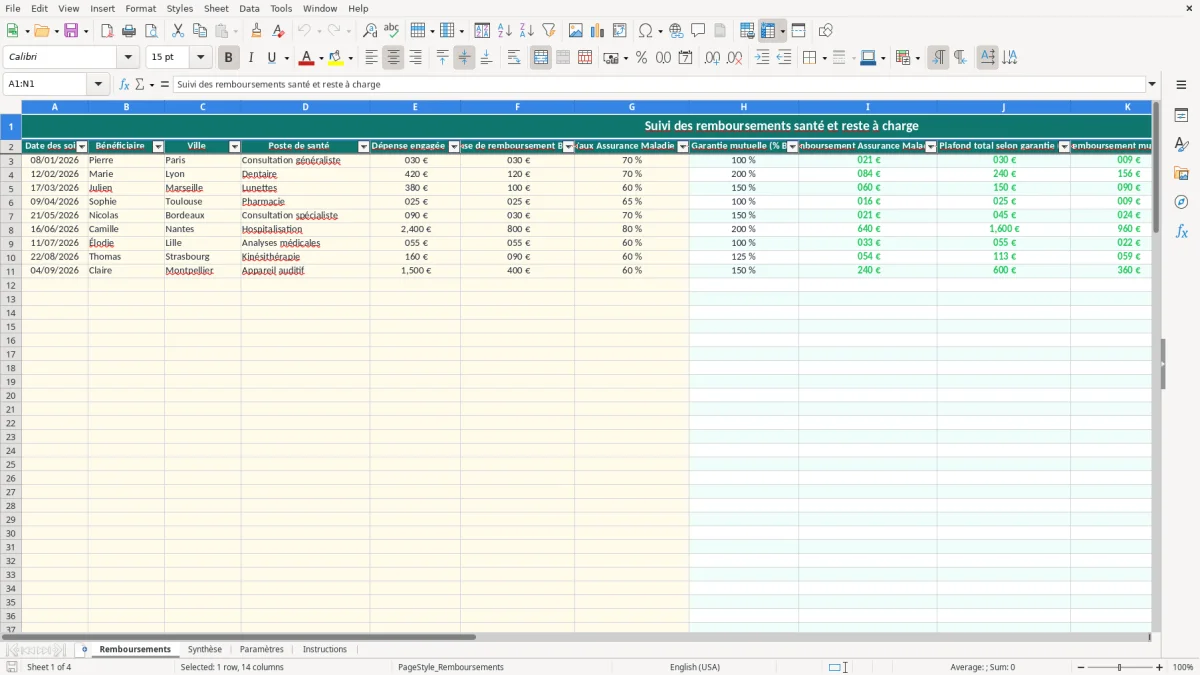Open Print Preview
This screenshot has height=675, width=1200.
151,31
